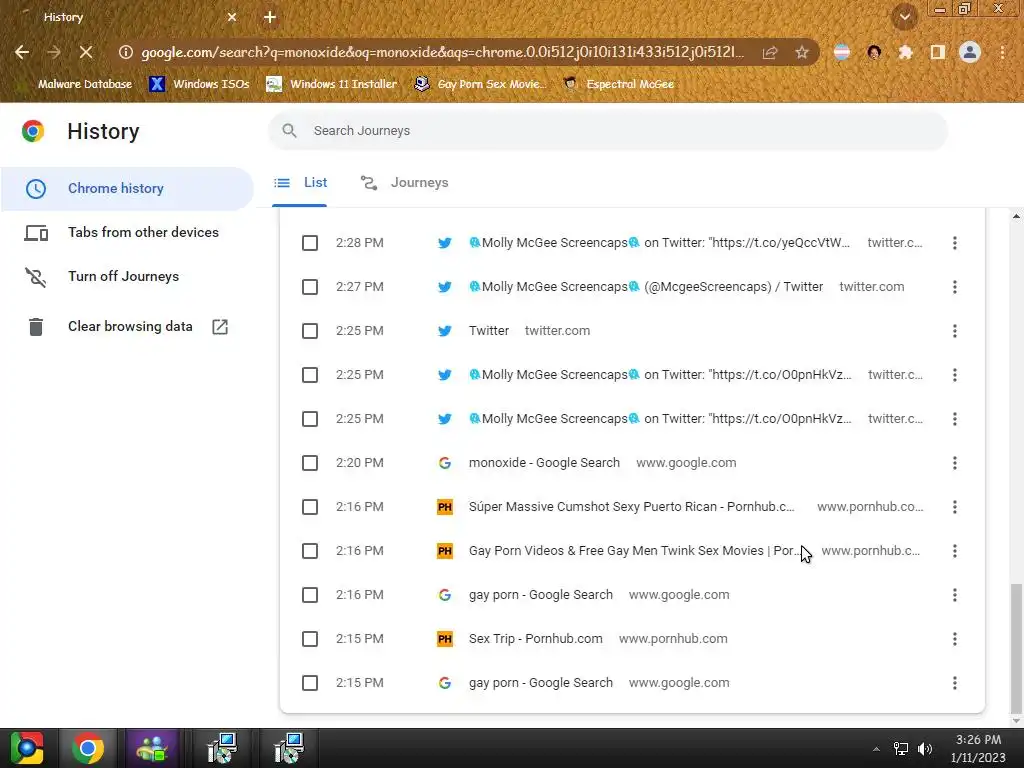Tick the checkbox for the 2:20 PM monoxide search
The image size is (1024, 768).
310,463
